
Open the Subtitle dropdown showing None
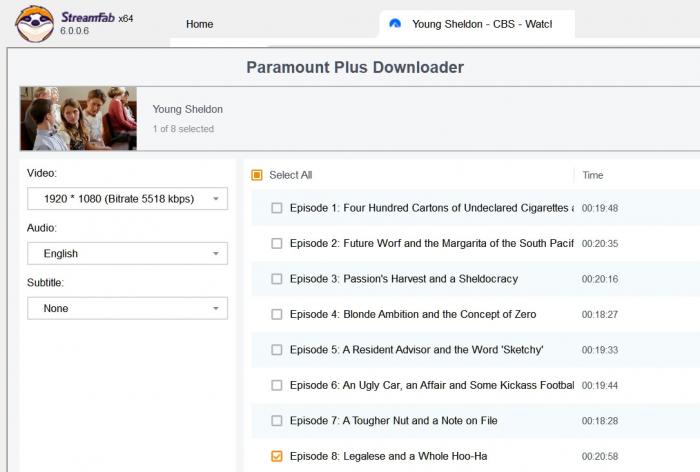128,309
